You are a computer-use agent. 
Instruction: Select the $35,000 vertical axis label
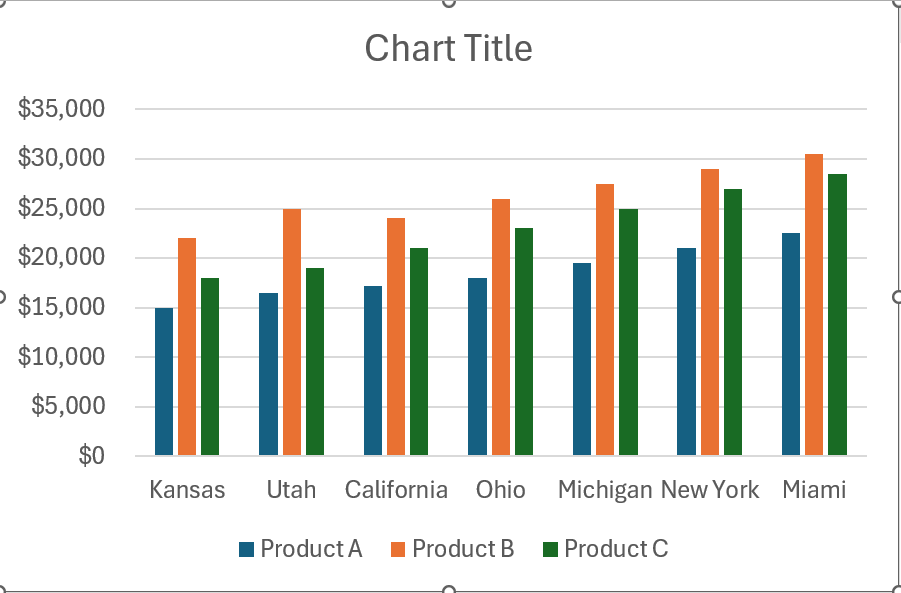pos(62,109)
